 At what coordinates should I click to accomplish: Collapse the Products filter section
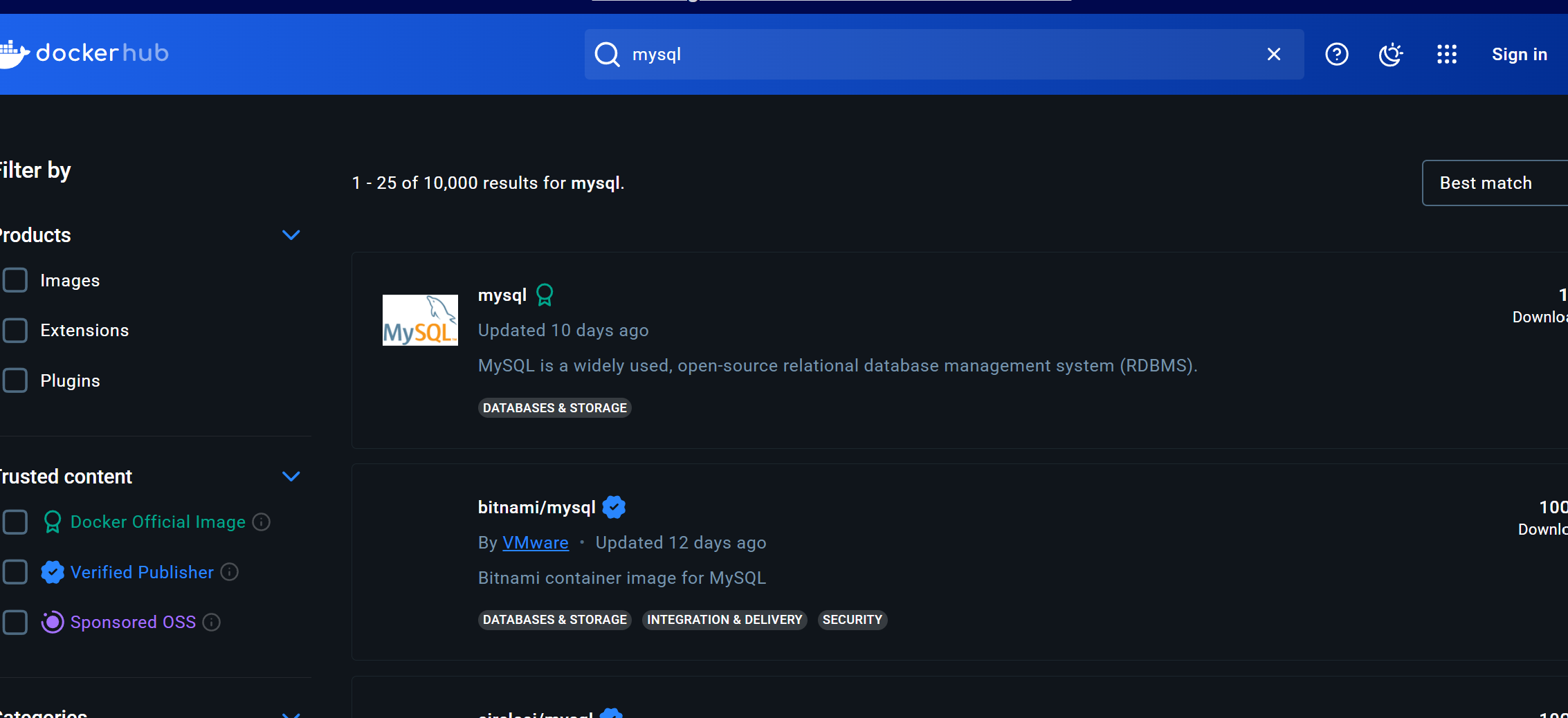291,235
